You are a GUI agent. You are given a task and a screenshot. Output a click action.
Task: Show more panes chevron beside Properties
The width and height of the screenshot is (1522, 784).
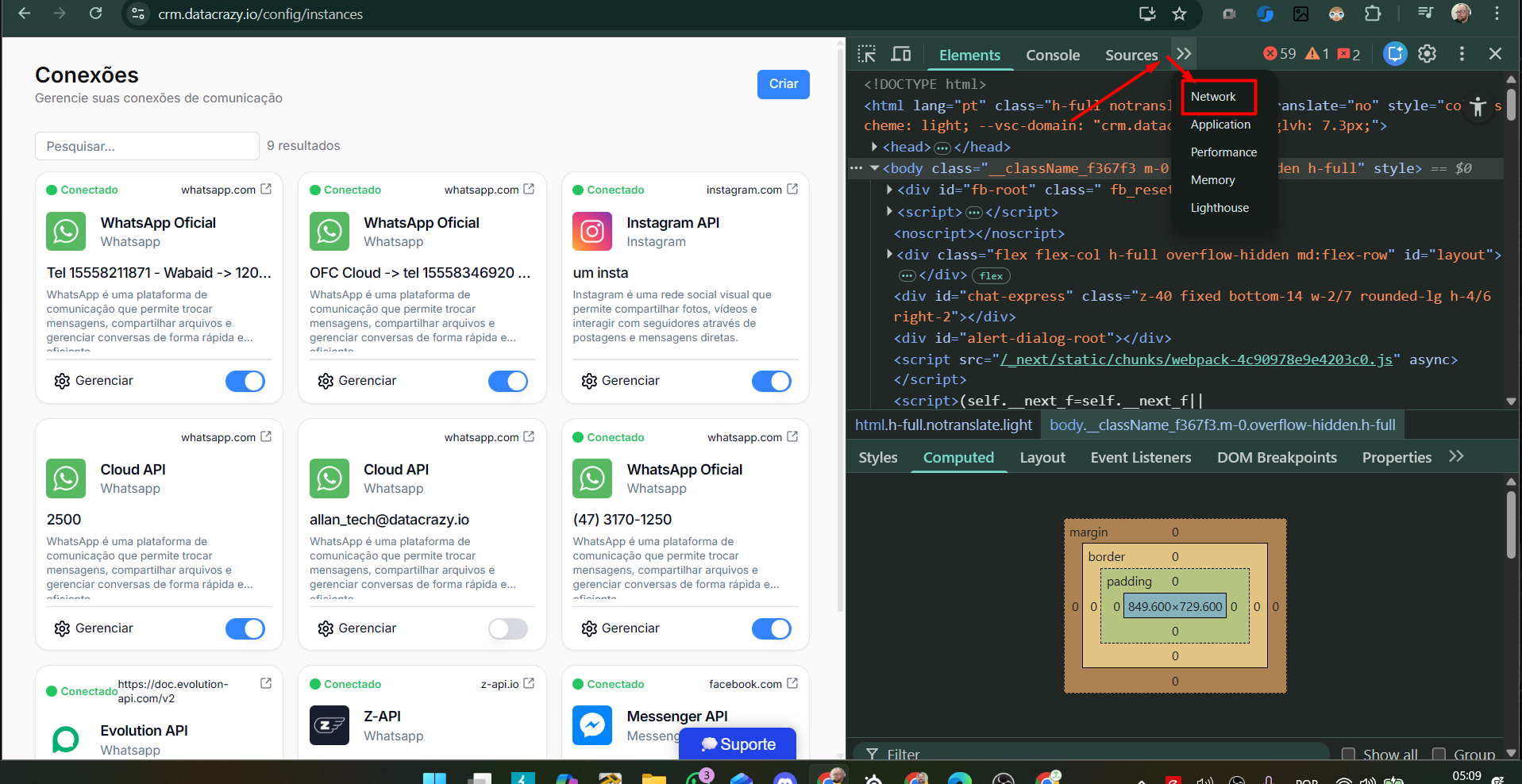point(1456,456)
